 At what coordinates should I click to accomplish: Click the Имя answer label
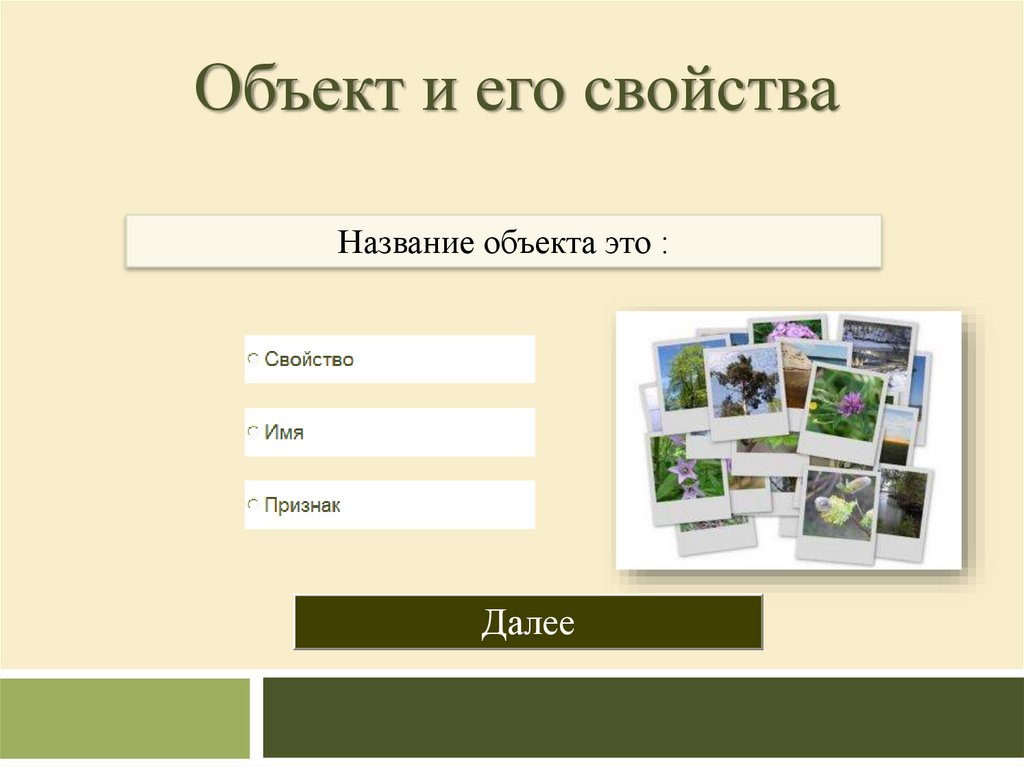click(x=284, y=432)
